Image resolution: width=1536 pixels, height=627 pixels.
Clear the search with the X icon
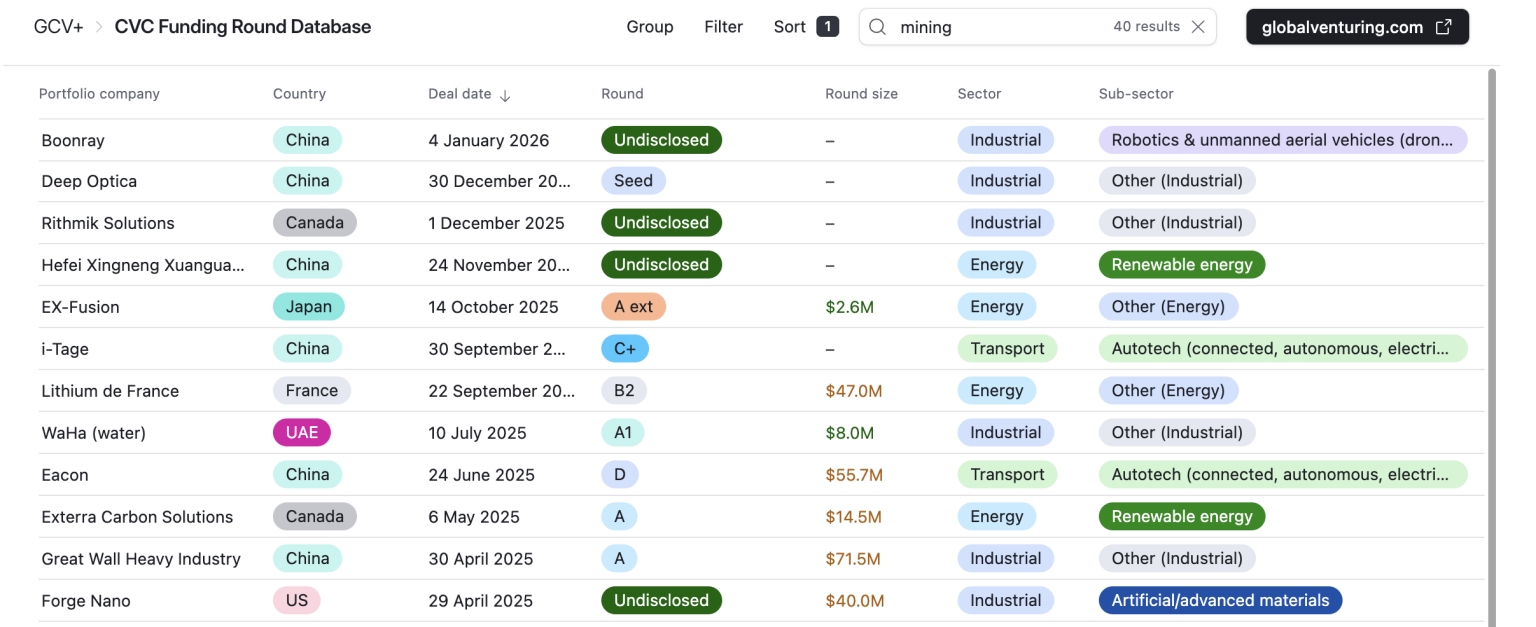pyautogui.click(x=1198, y=27)
